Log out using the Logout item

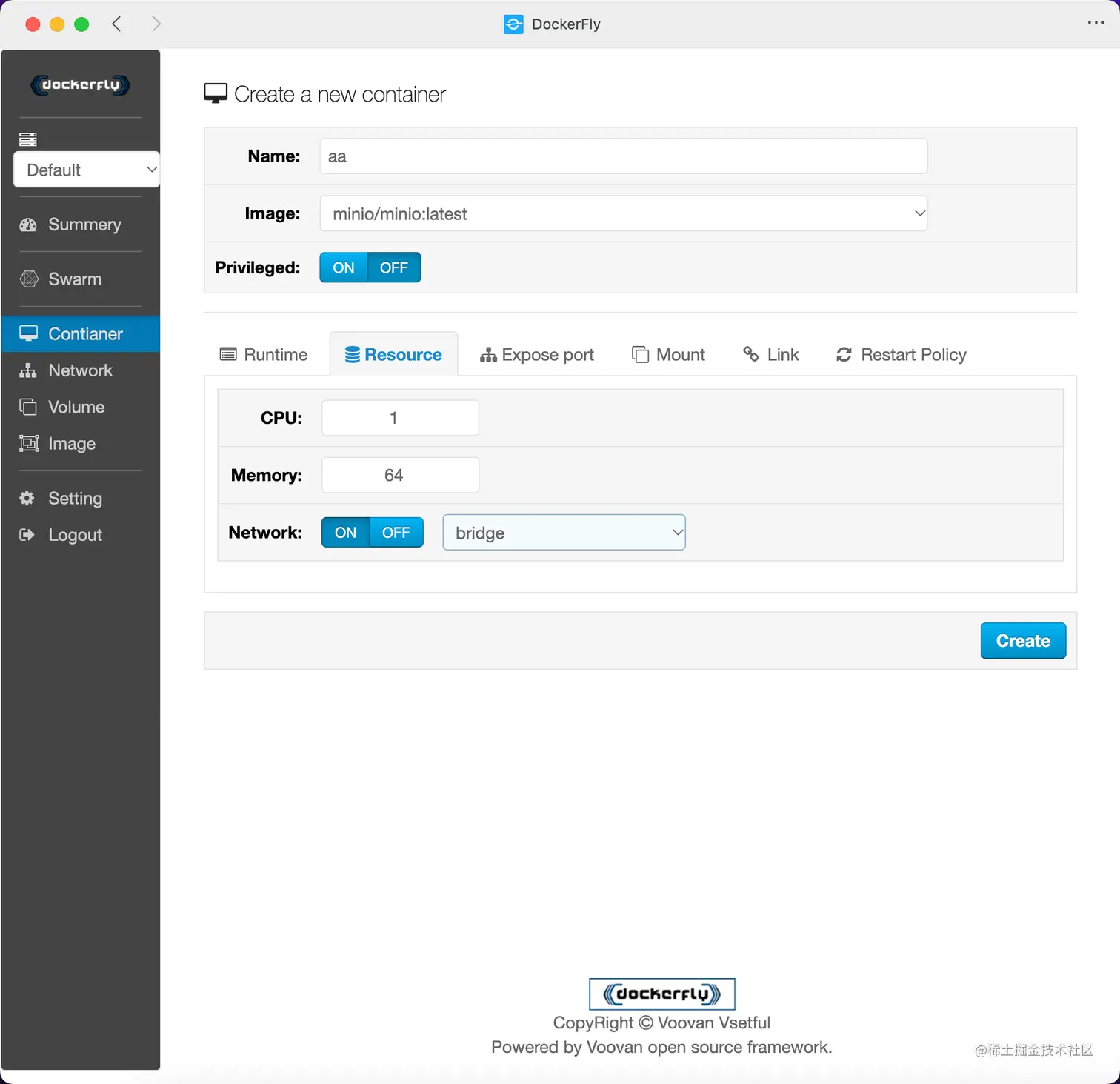click(75, 535)
